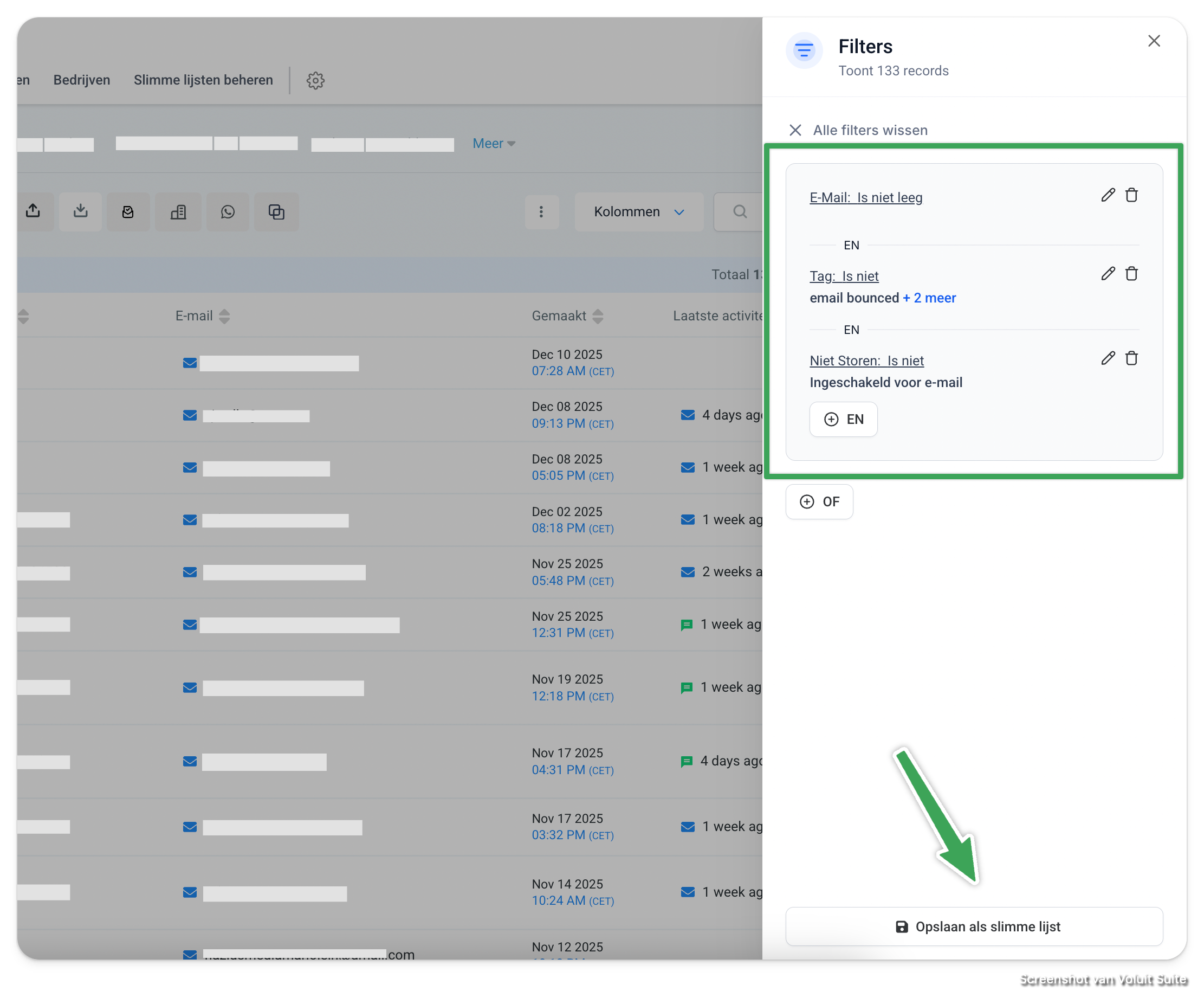Click the pencil icon for E-Mail filter
1204x1004 pixels.
[1108, 195]
